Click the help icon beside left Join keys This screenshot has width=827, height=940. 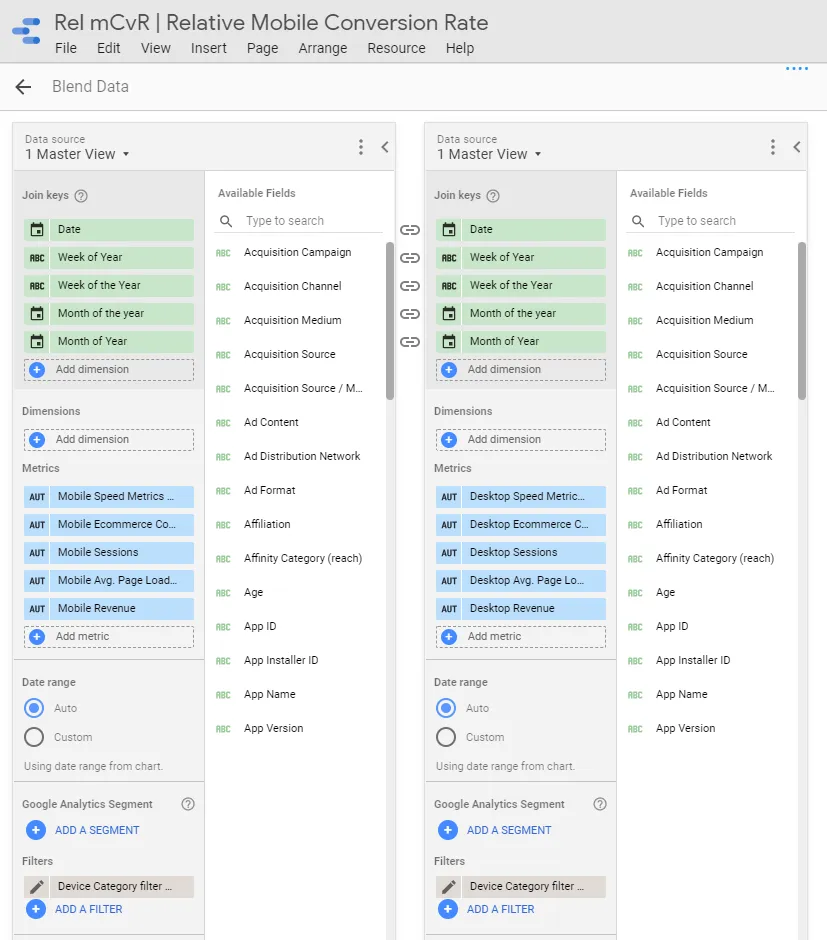tap(81, 196)
